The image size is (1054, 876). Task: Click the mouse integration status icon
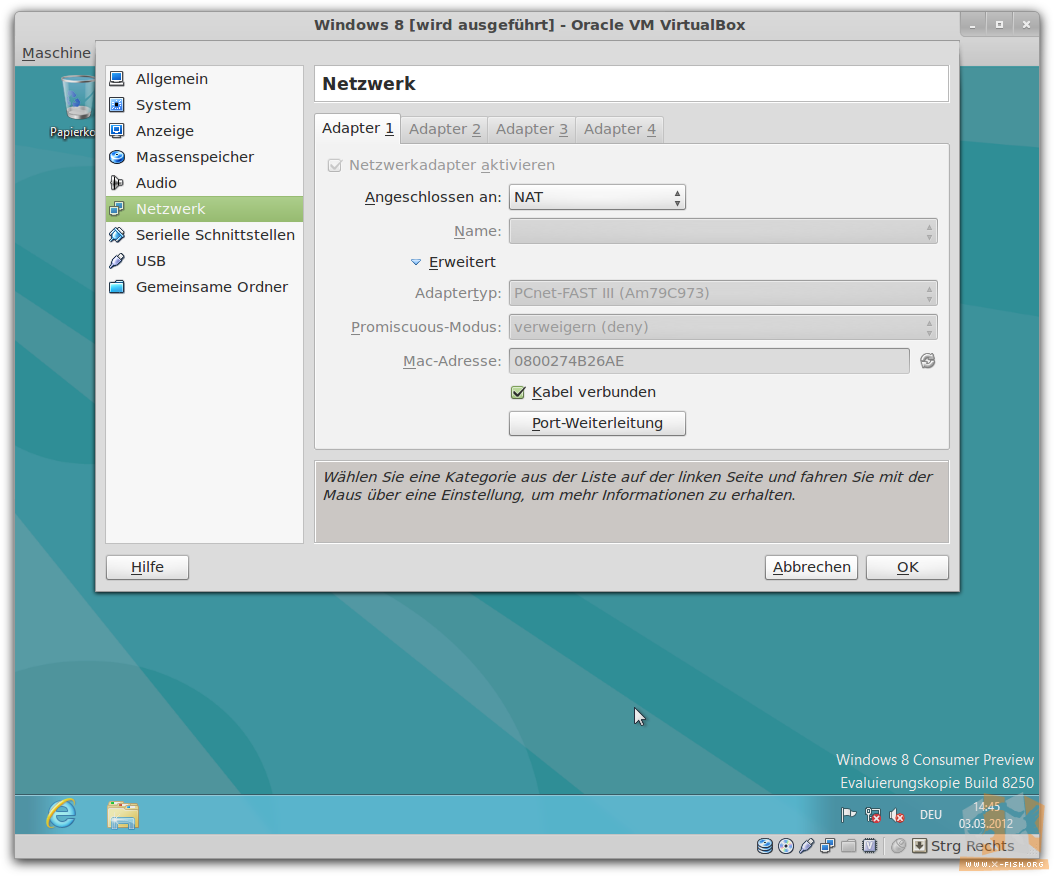point(899,846)
